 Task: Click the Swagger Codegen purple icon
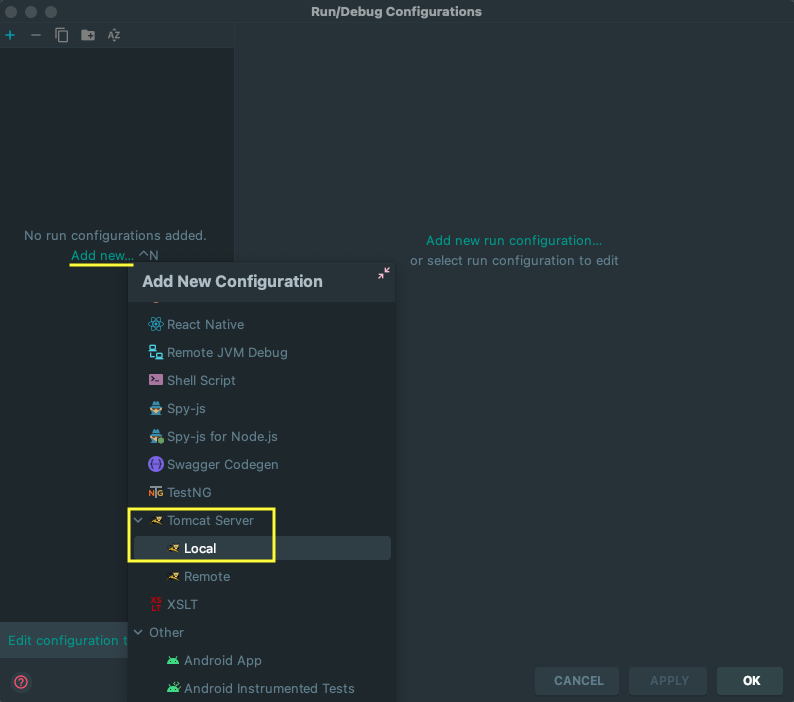coord(155,464)
